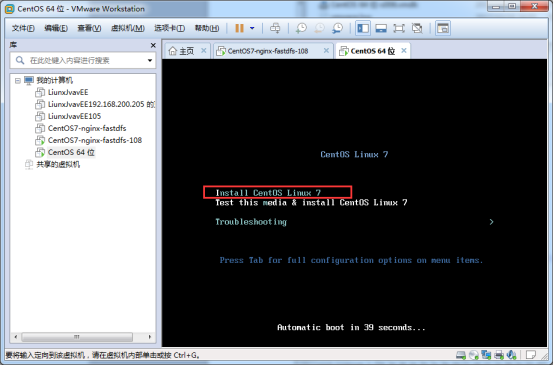This screenshot has width=553, height=366.
Task: Open the Troubleshooting submenu arrow
Action: tap(491, 222)
